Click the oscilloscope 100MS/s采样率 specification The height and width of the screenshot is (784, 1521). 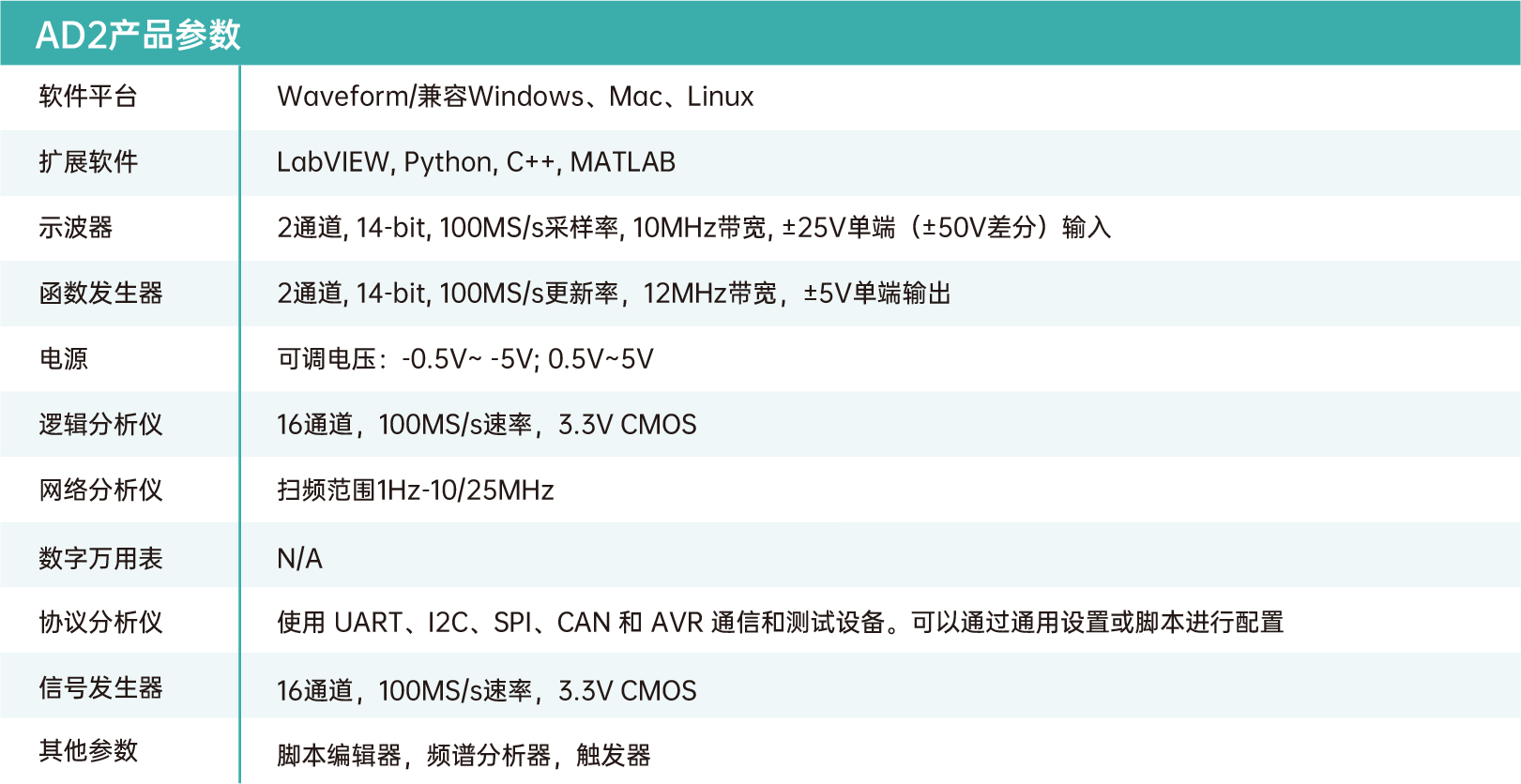click(529, 228)
